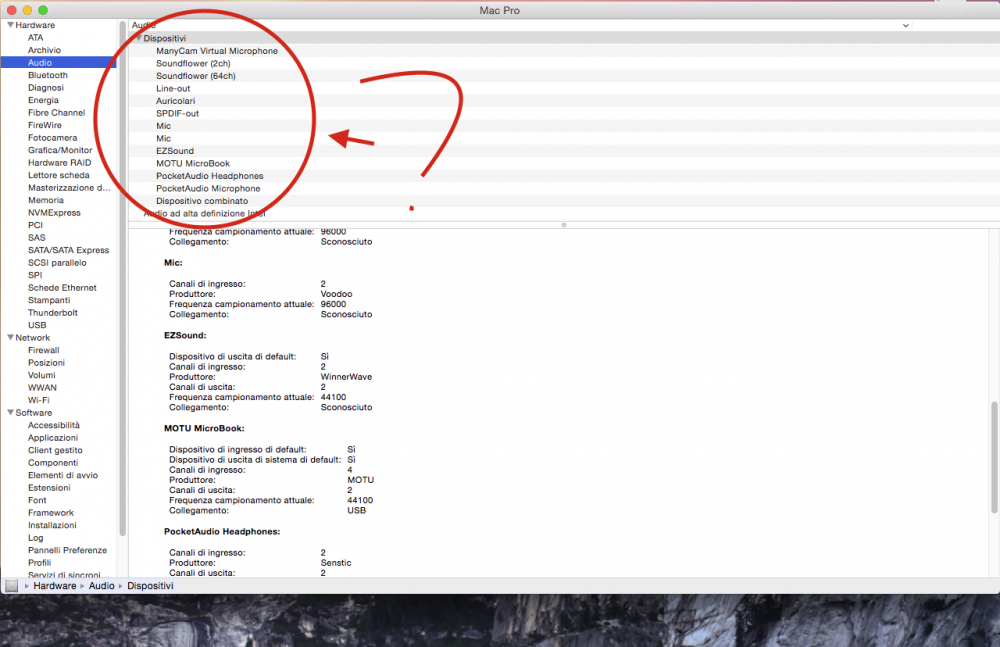The width and height of the screenshot is (1000, 647).
Task: Select Stampanti in the sidebar
Action: [49, 300]
